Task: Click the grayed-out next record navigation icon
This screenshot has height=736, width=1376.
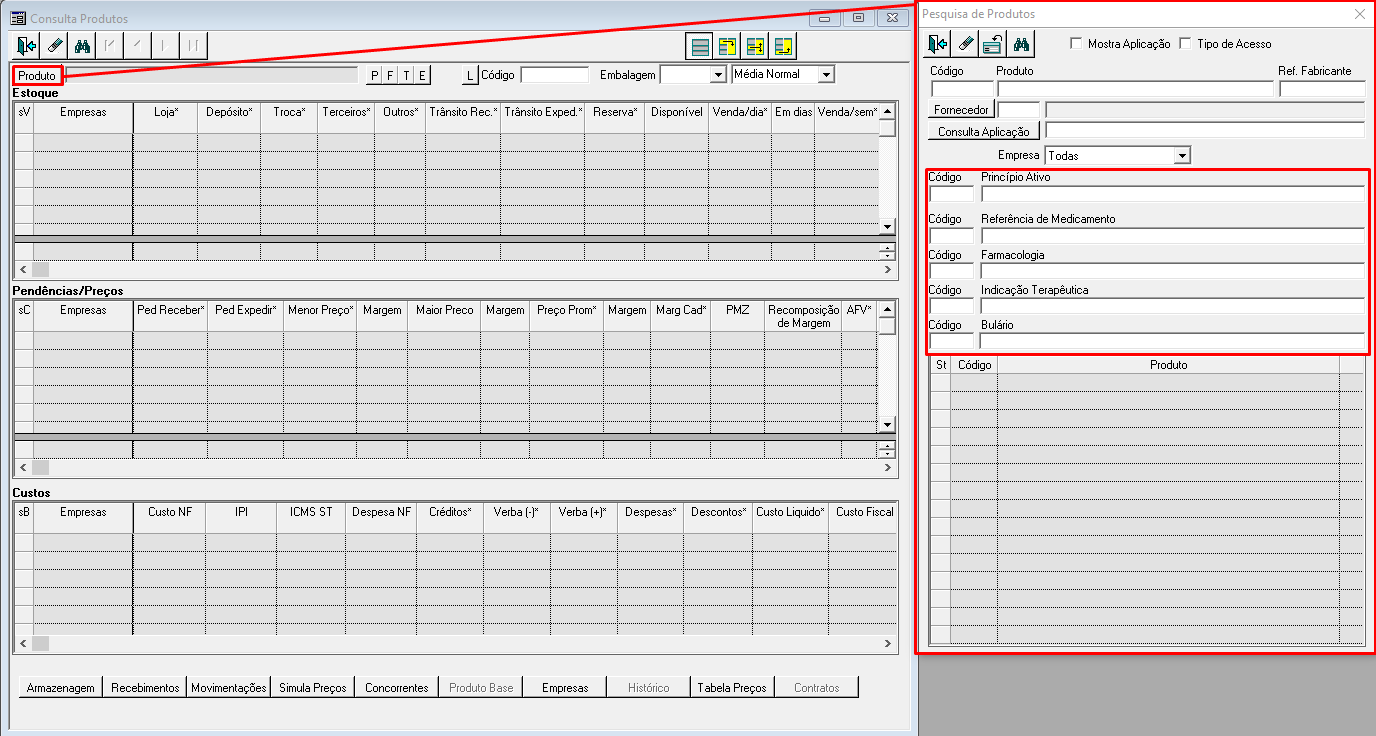Action: (x=164, y=45)
